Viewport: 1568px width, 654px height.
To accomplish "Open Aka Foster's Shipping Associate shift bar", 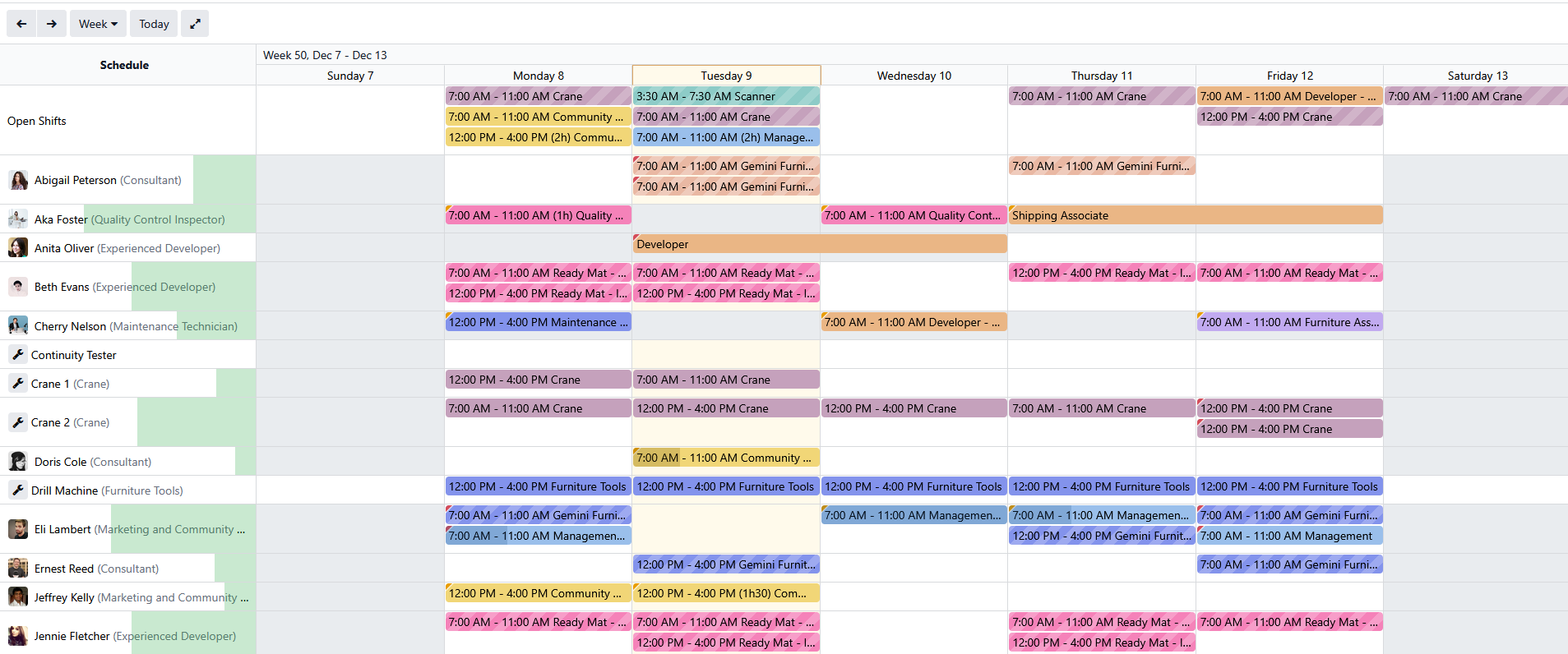I will [1196, 215].
